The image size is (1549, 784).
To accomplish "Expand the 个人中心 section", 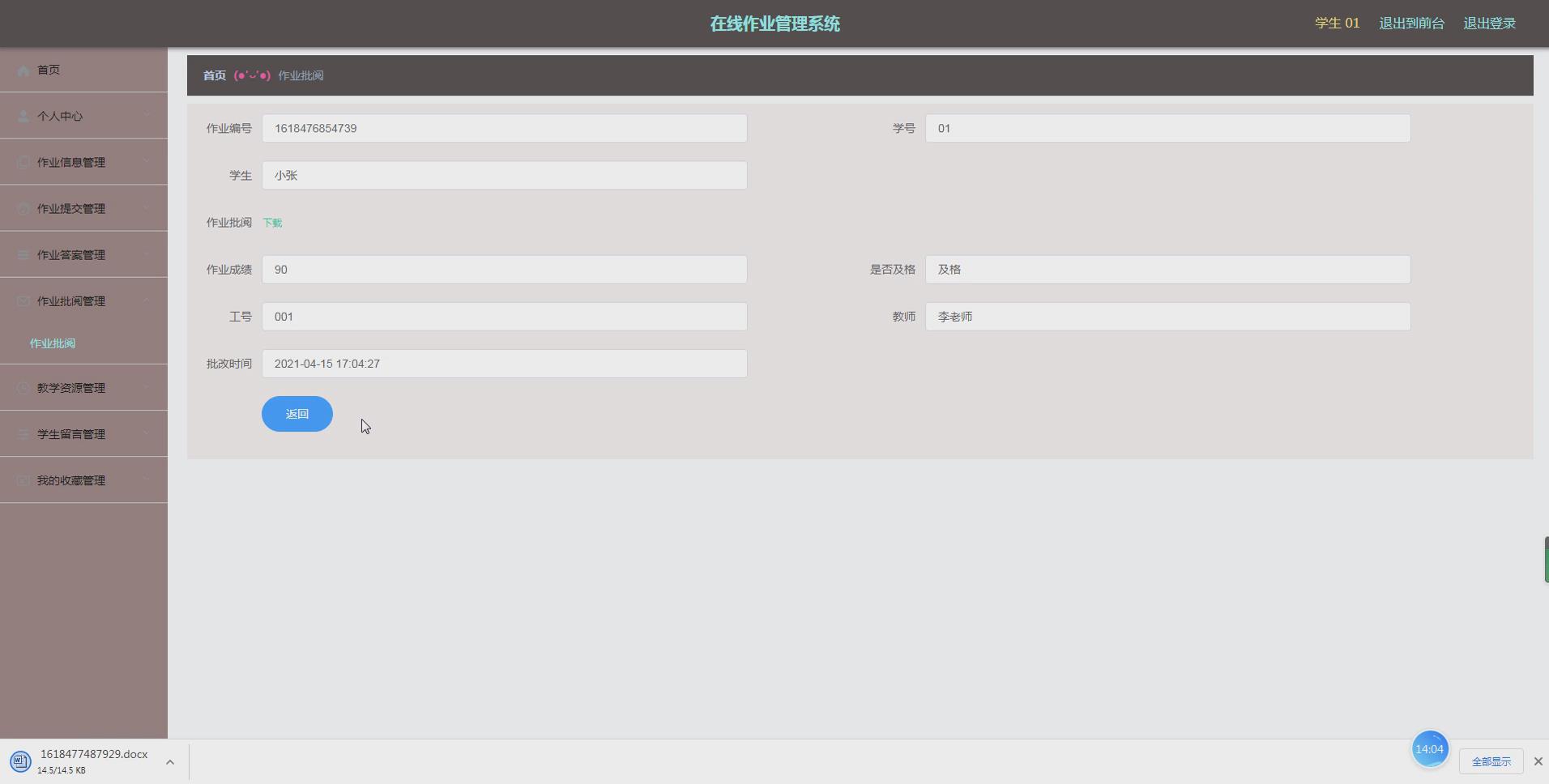I will point(146,115).
